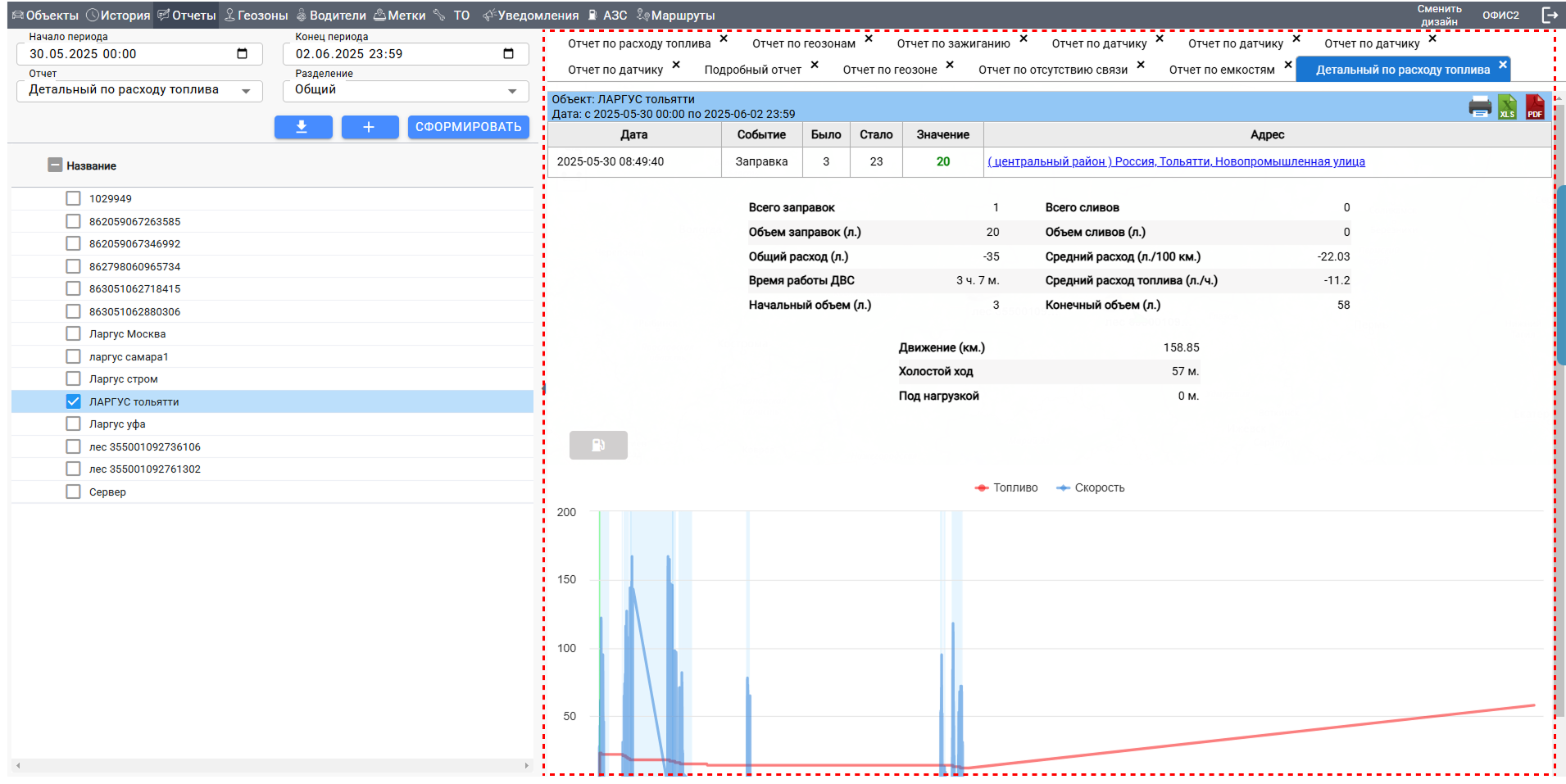Viewport: 1566px width, 784px height.
Task: Click the download arrow button
Action: pos(302,127)
